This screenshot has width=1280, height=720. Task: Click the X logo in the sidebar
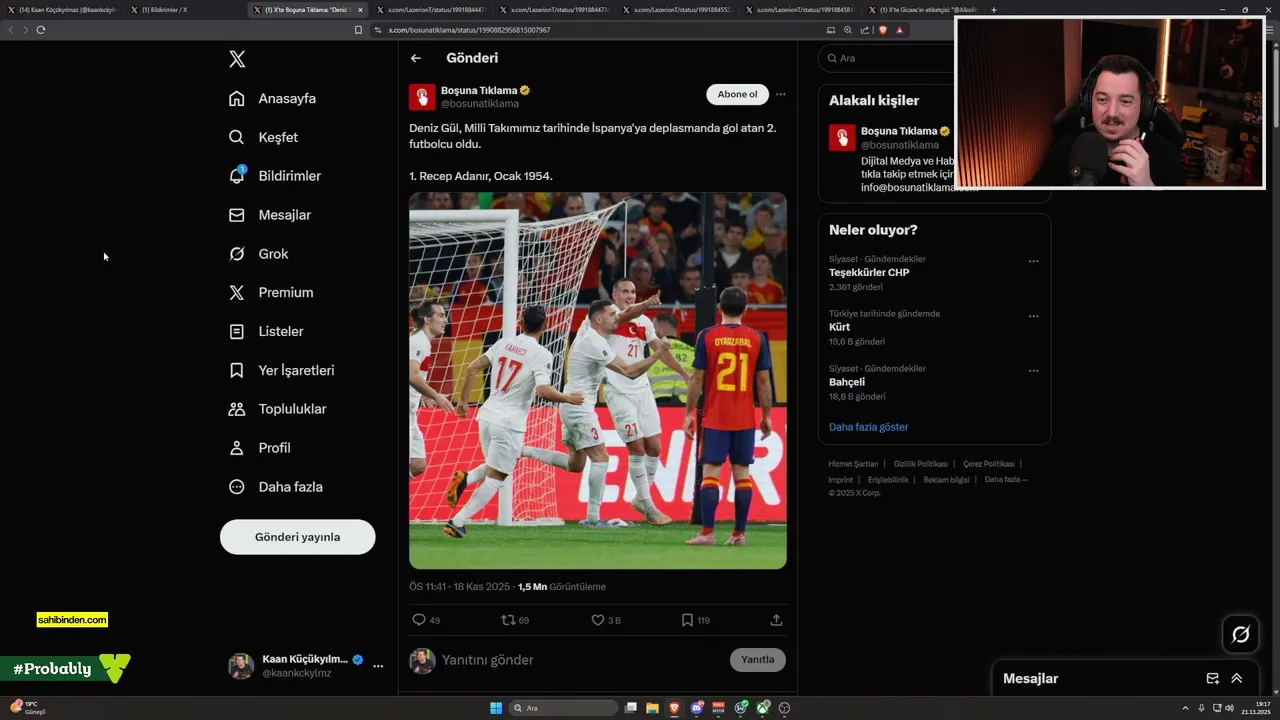click(x=237, y=59)
